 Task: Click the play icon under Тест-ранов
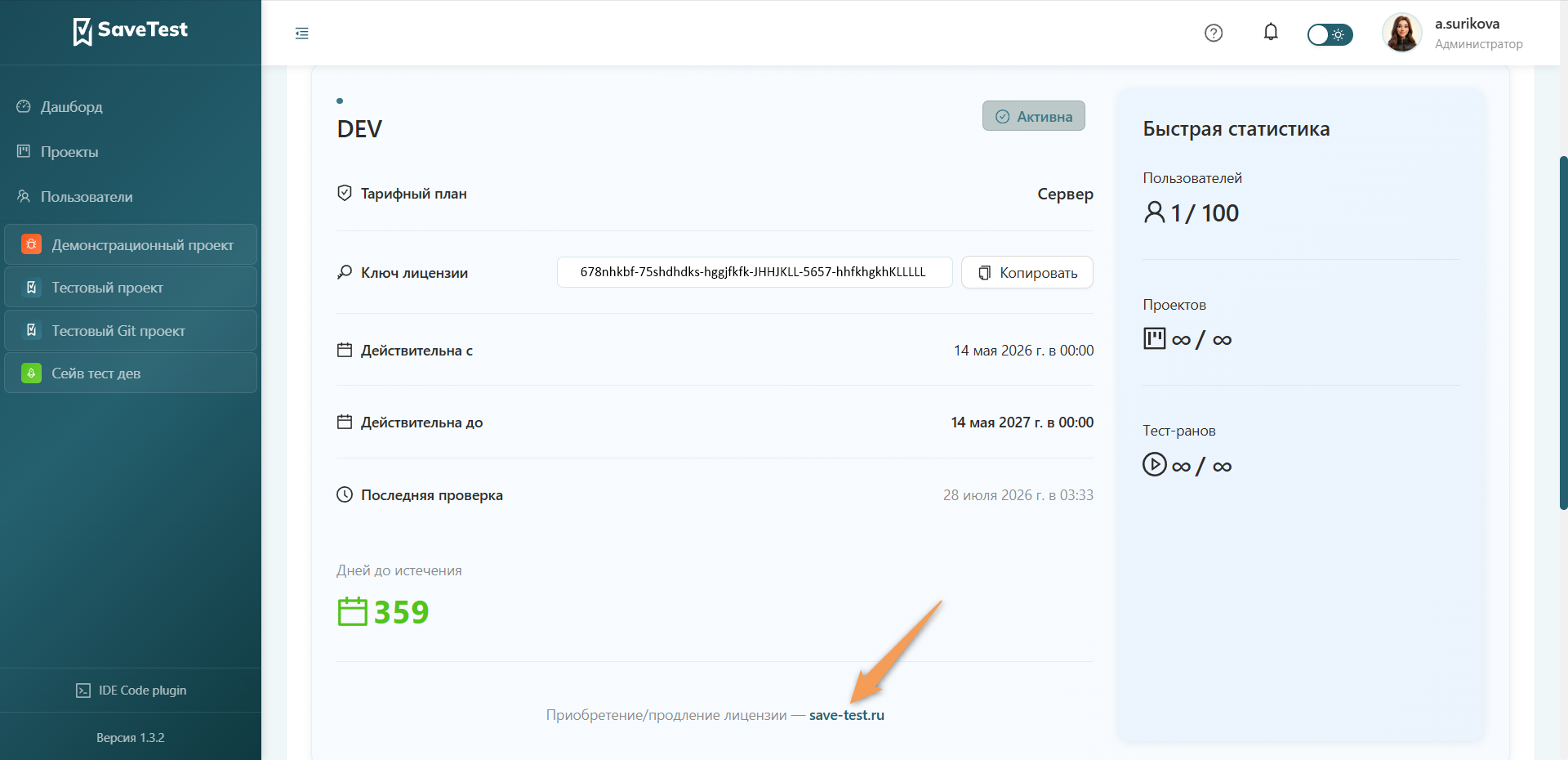(x=1155, y=464)
